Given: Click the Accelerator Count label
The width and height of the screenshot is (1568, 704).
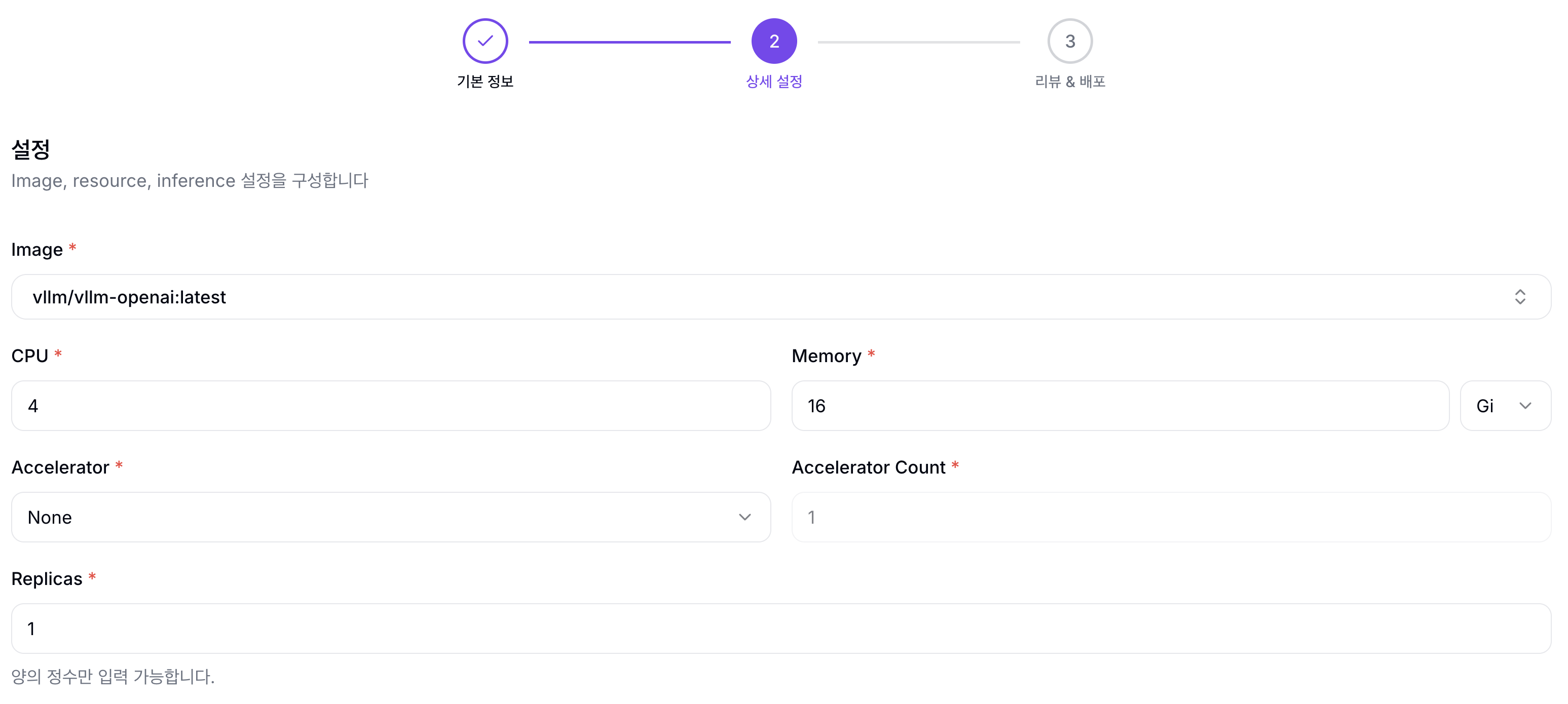Looking at the screenshot, I should 868,467.
